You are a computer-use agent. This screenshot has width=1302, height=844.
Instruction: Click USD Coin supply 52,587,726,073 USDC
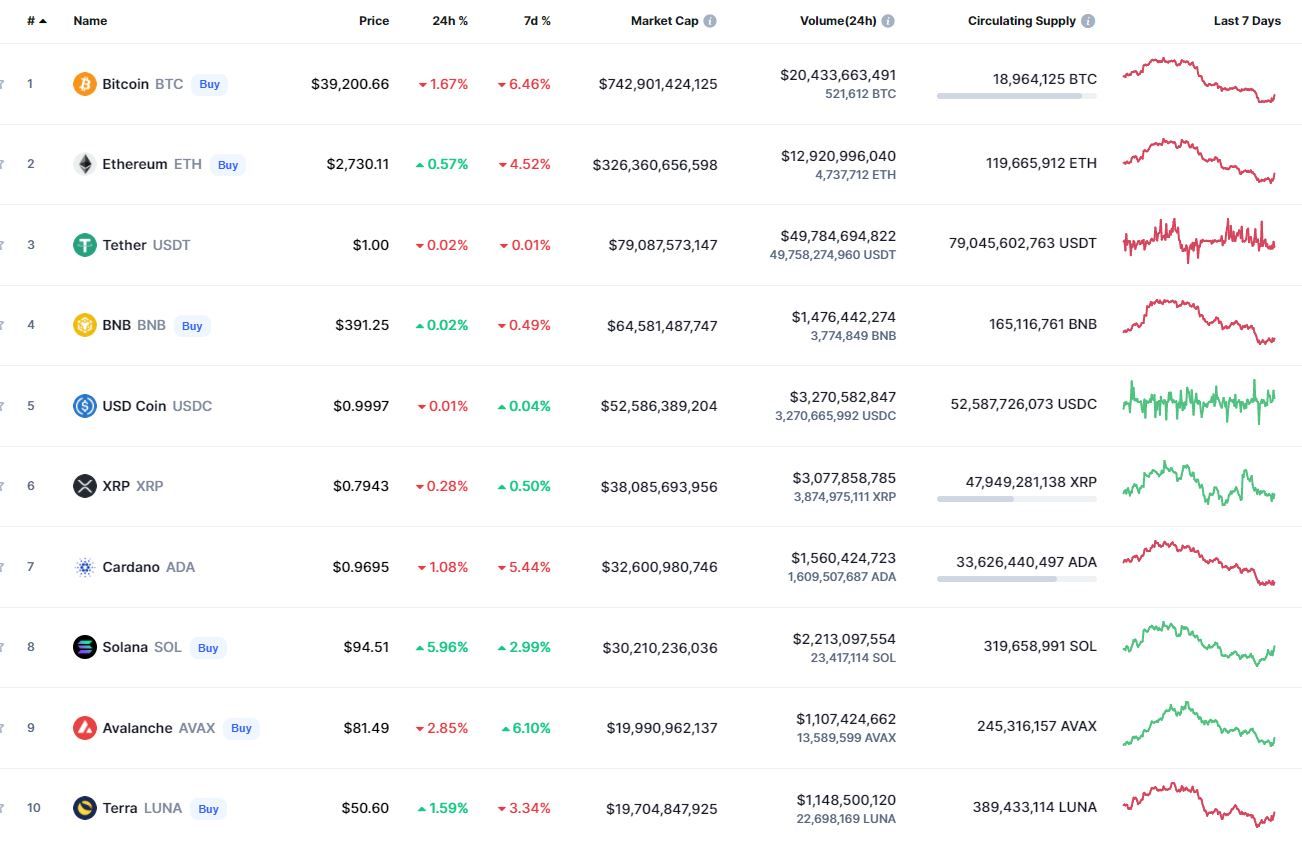point(1023,404)
